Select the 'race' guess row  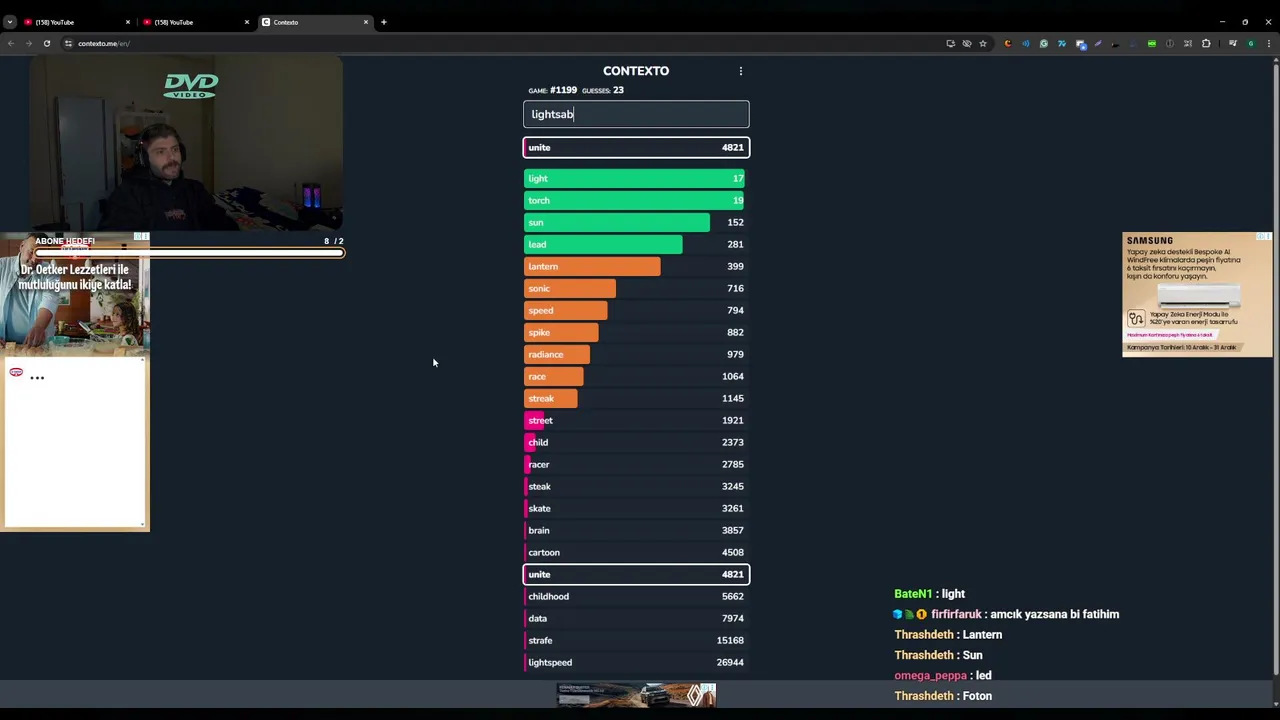(x=636, y=376)
